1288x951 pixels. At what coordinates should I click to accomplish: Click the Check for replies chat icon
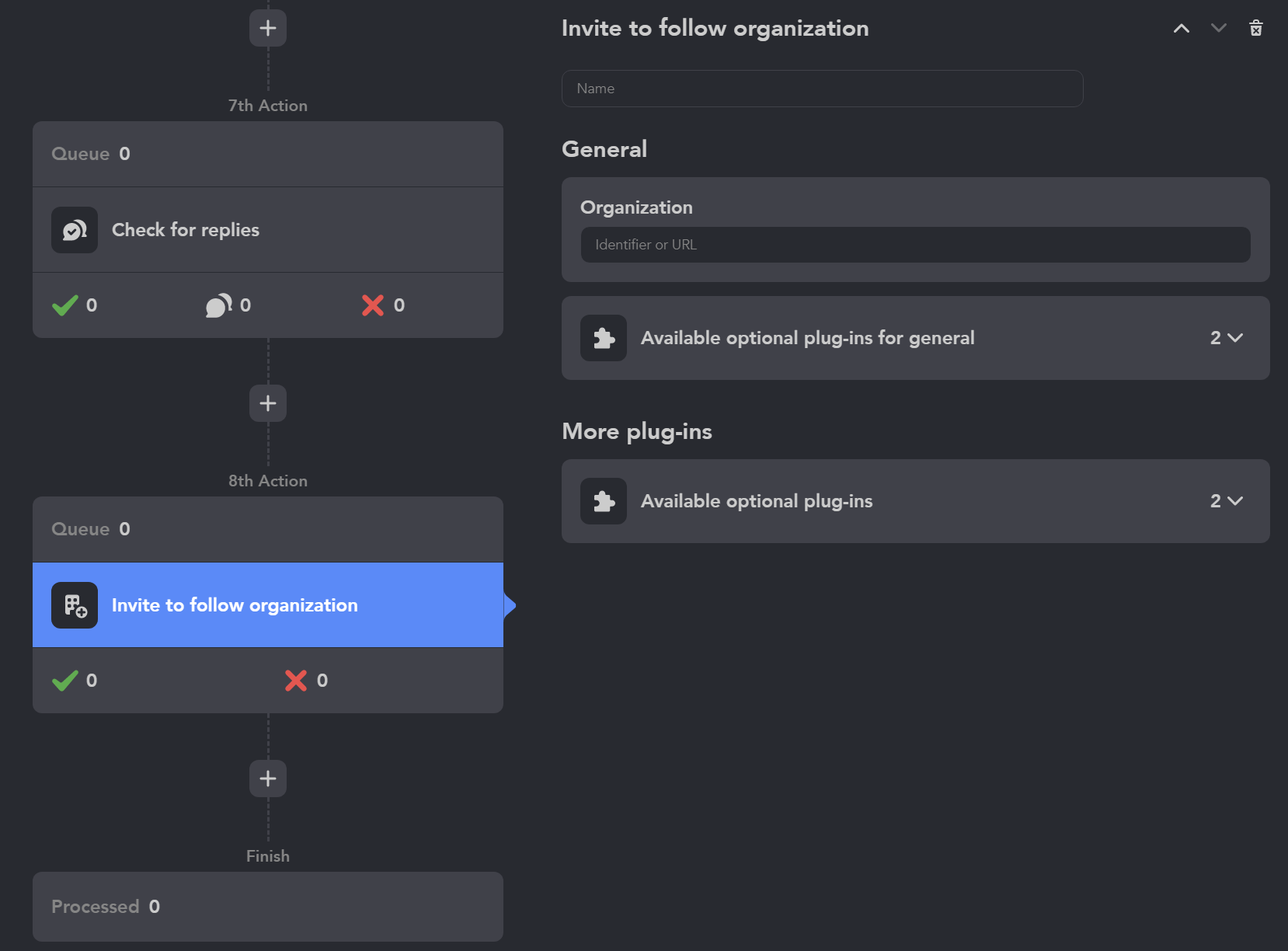click(75, 230)
